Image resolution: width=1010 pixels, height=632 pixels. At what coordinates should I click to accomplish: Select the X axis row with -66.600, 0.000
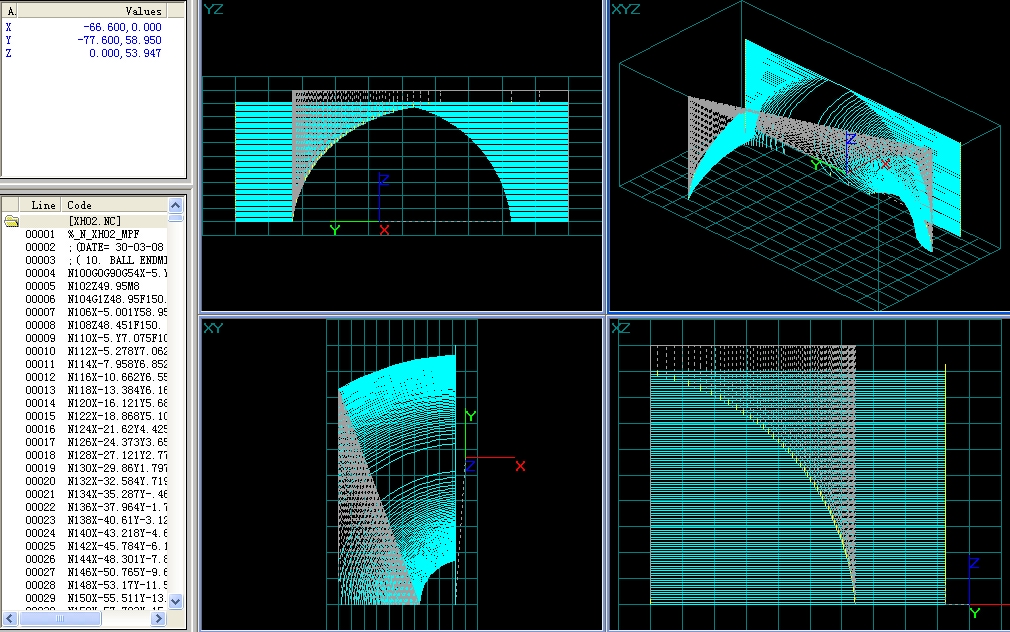coord(84,27)
